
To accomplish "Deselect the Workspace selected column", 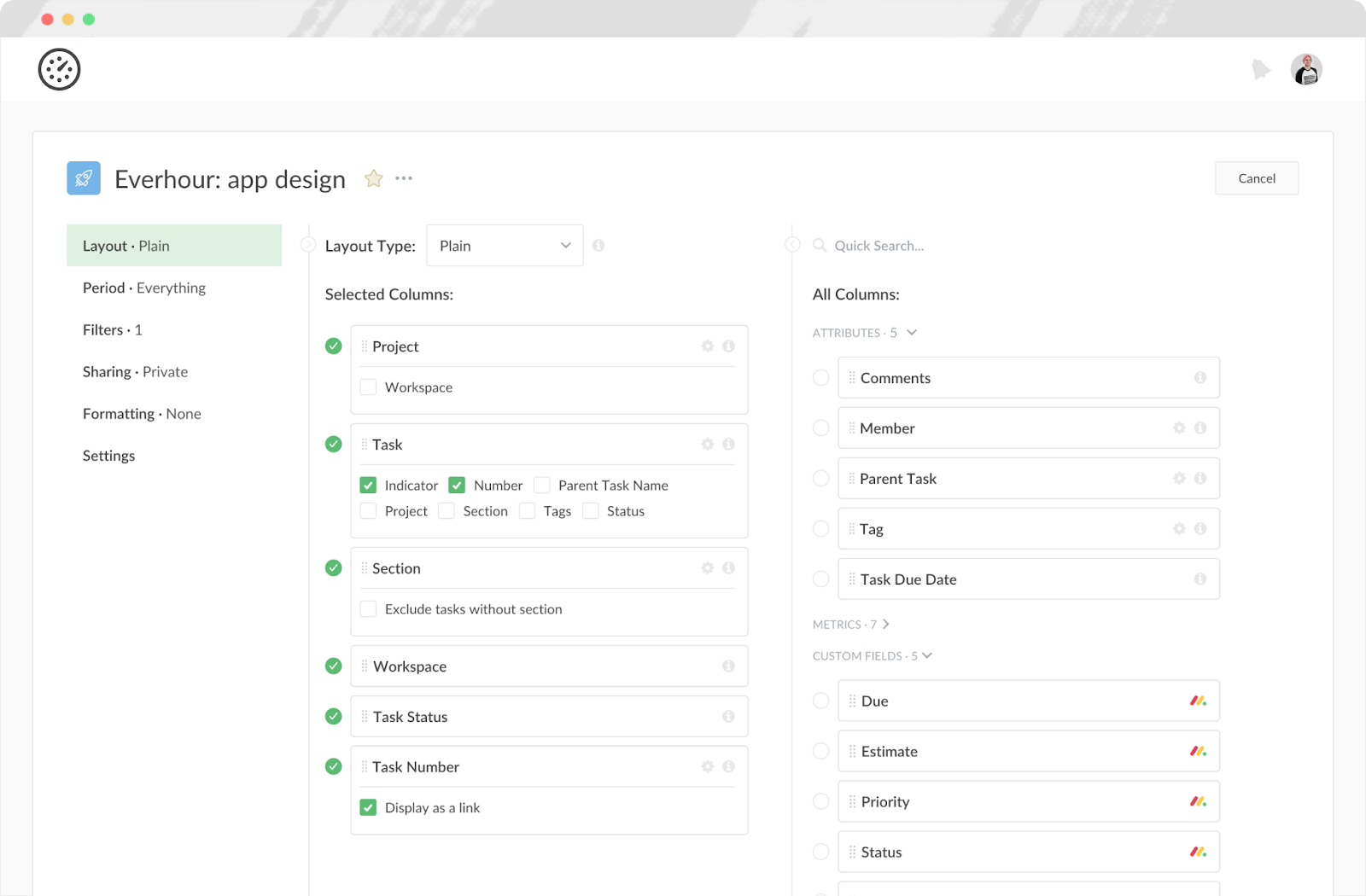I will [x=334, y=666].
